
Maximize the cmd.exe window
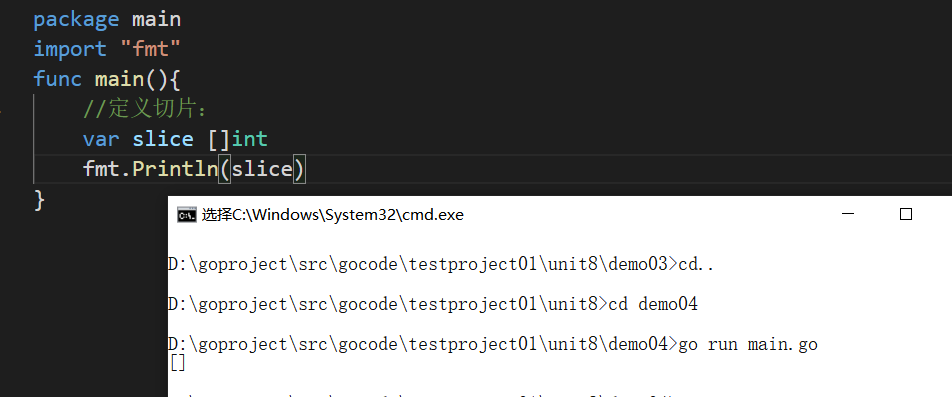pyautogui.click(x=906, y=214)
